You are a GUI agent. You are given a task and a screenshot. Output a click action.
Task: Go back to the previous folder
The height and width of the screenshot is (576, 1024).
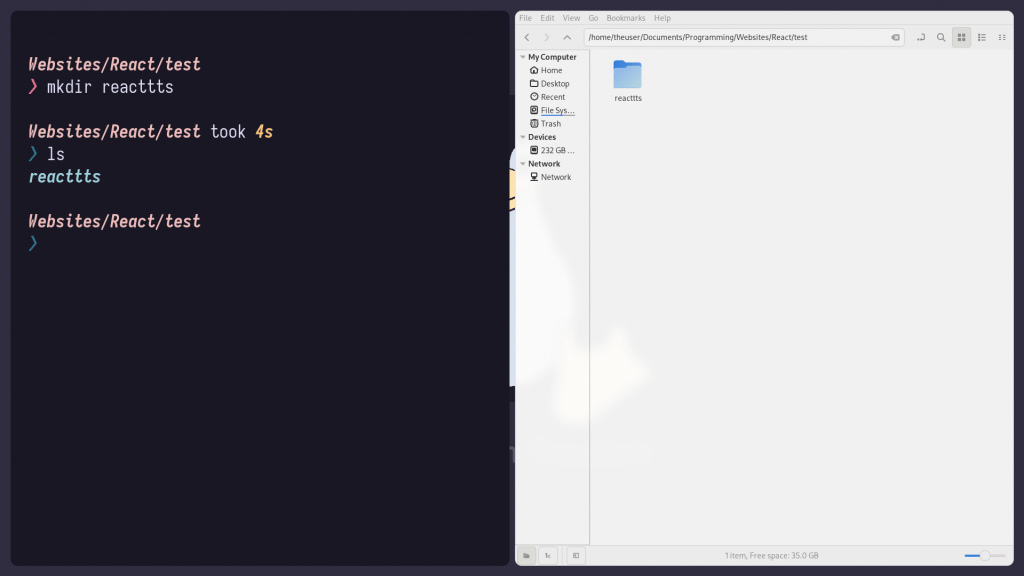click(527, 38)
